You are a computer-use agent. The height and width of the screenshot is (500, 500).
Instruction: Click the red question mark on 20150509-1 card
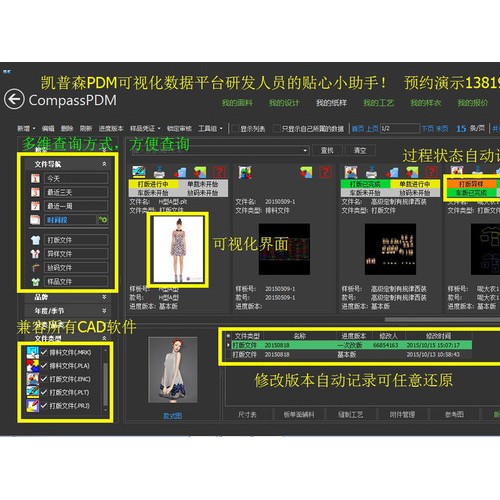pos(325,172)
